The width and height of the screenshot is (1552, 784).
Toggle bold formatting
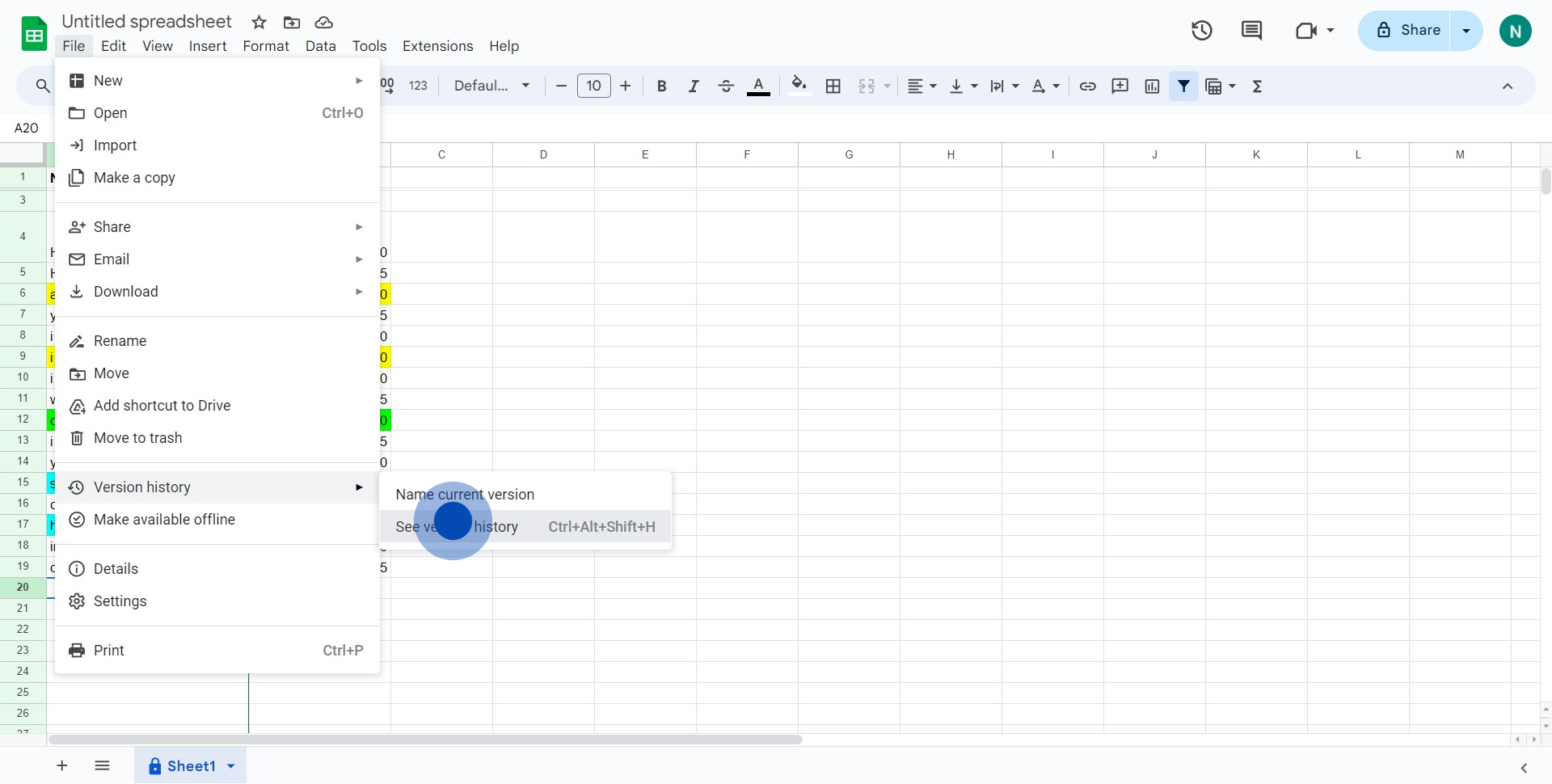click(661, 86)
